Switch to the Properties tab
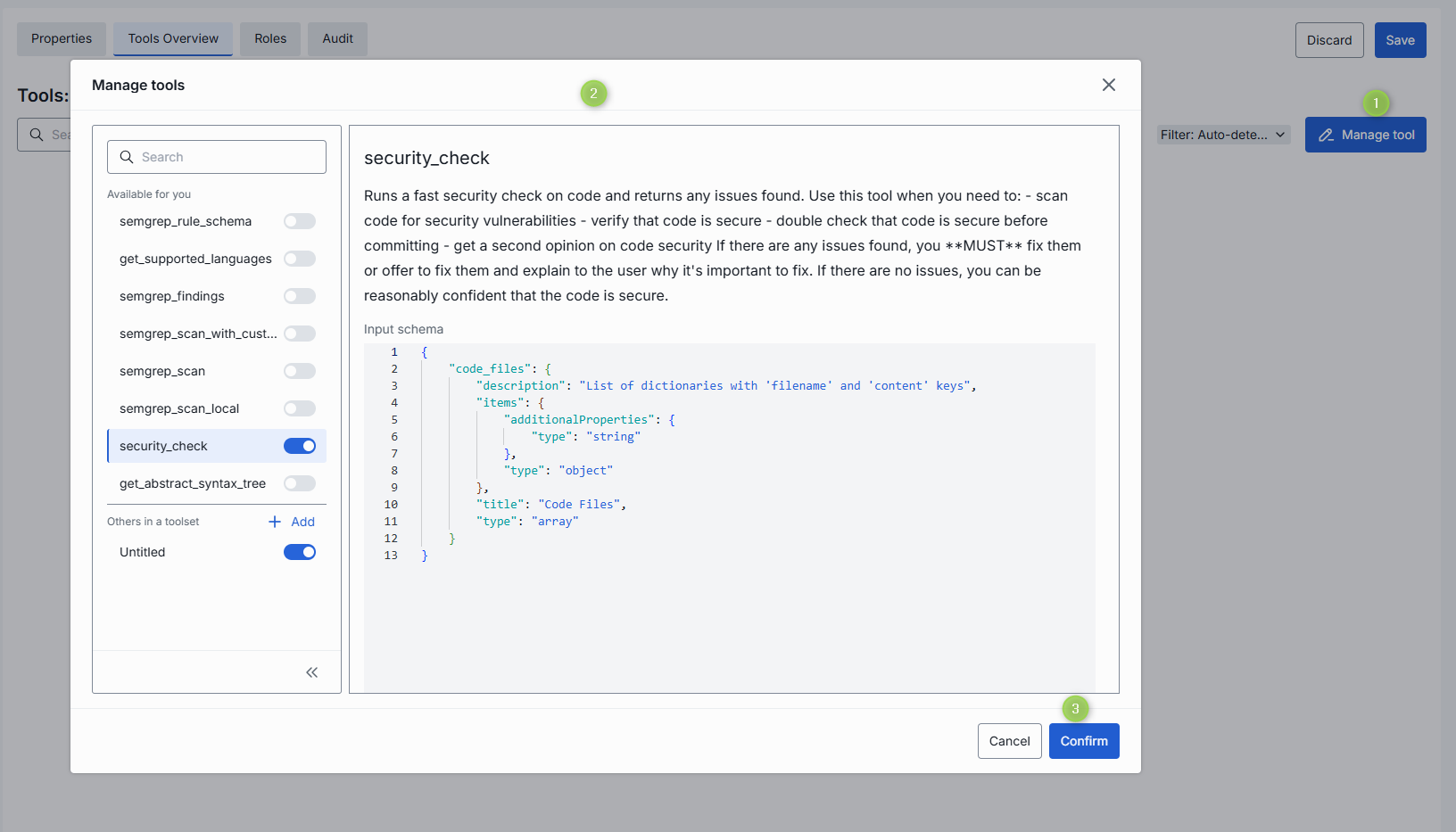The height and width of the screenshot is (832, 1456). [x=62, y=39]
